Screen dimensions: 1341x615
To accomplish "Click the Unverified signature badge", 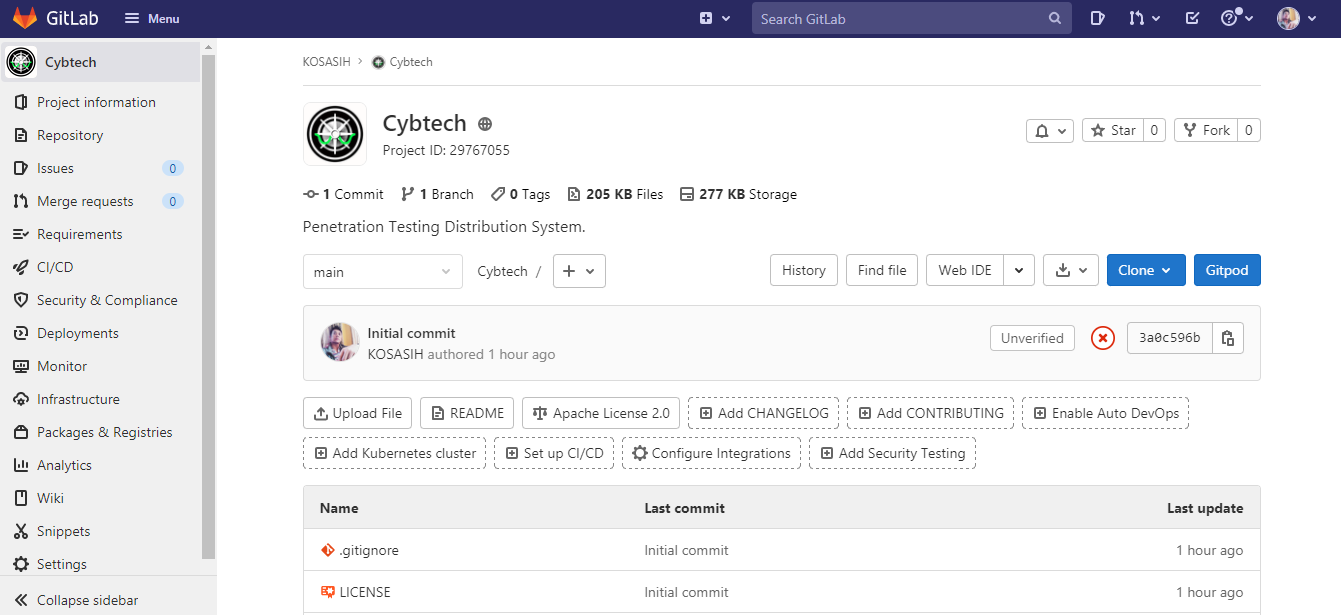I will [1032, 338].
